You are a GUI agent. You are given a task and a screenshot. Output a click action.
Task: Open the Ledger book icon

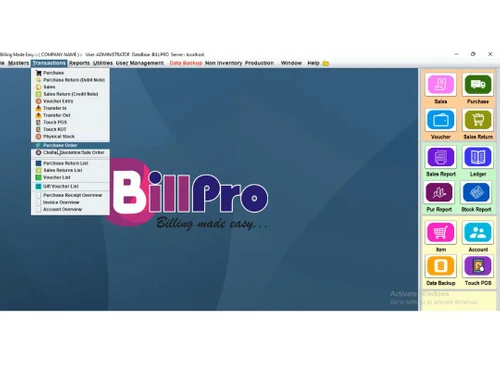pyautogui.click(x=478, y=157)
